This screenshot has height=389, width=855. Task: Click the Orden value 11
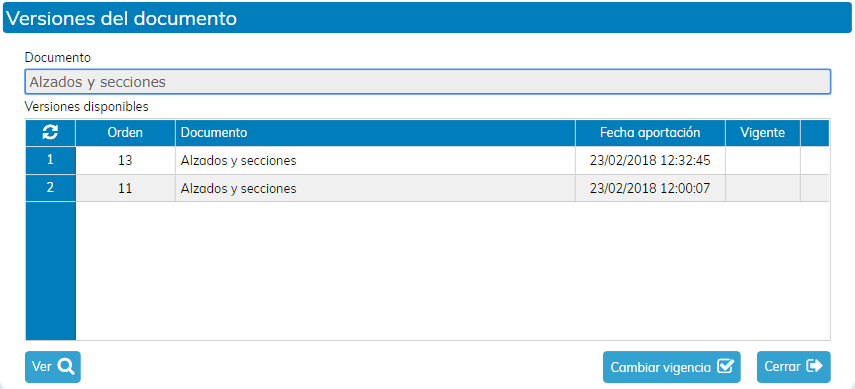(125, 188)
